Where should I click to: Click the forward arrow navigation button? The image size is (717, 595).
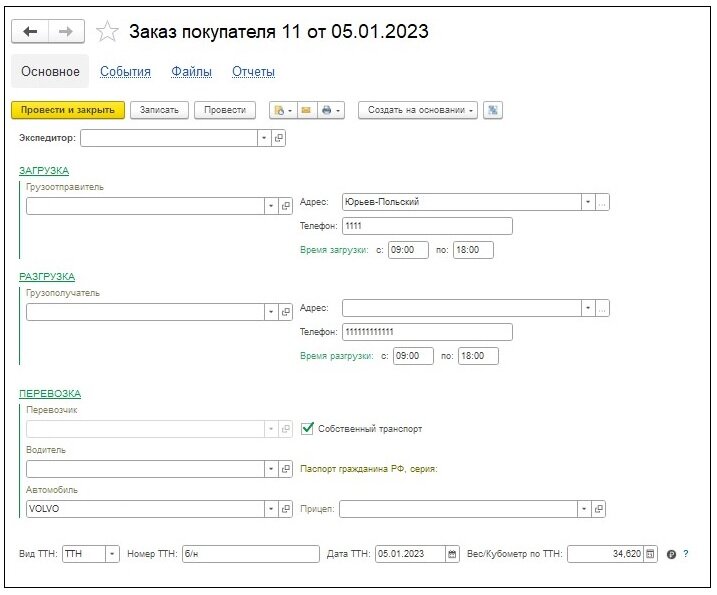[x=66, y=32]
